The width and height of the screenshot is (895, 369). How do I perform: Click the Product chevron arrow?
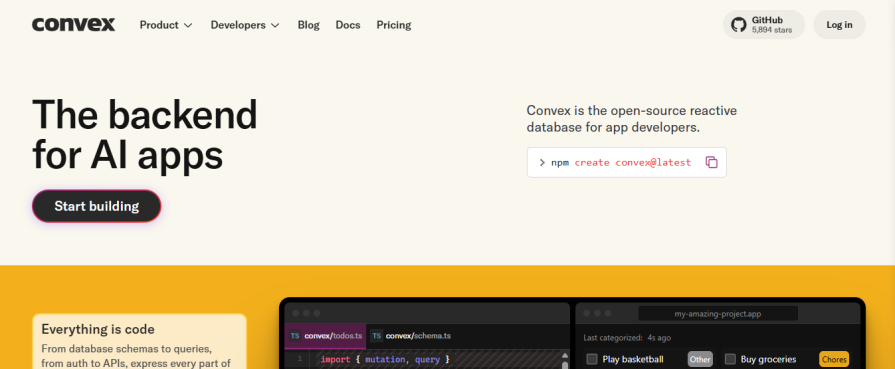[x=188, y=25]
